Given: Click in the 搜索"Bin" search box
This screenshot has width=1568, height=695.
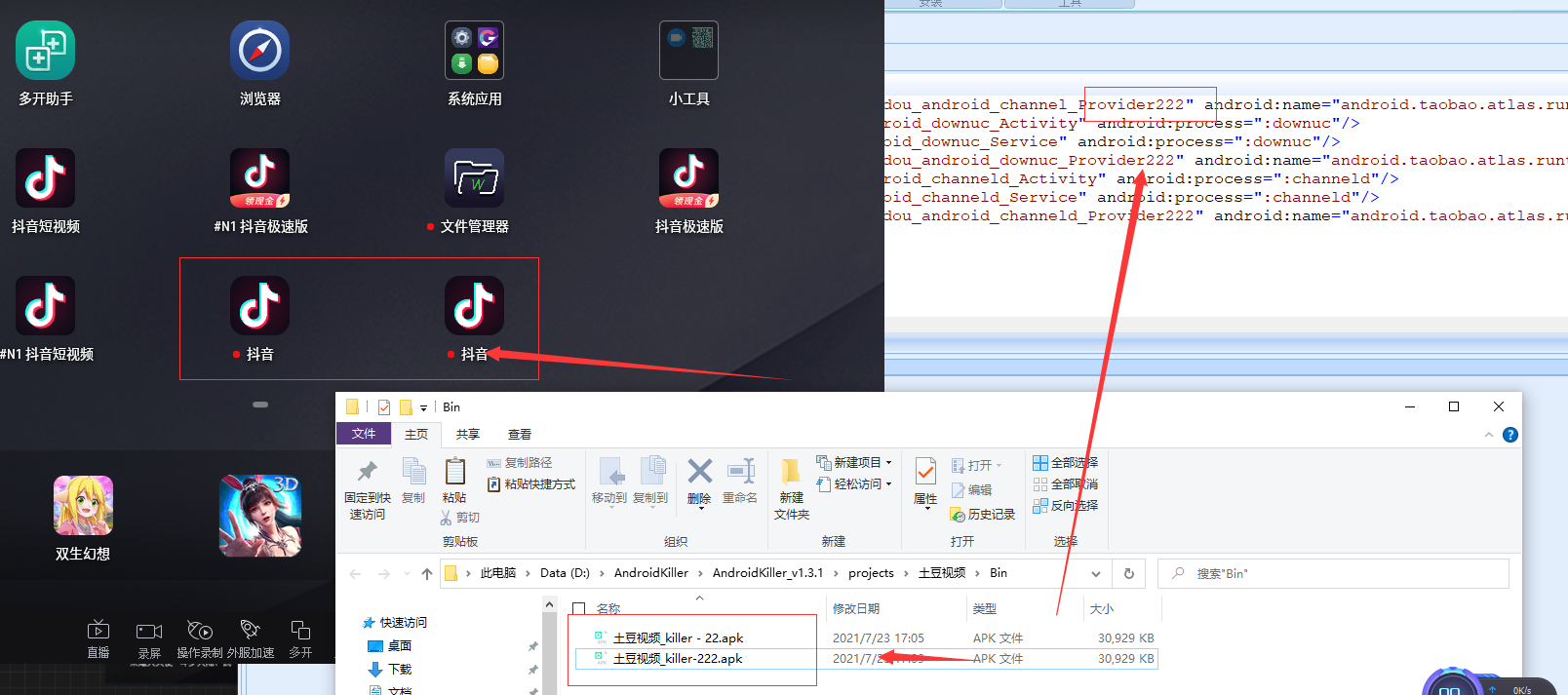Looking at the screenshot, I should (x=1333, y=574).
